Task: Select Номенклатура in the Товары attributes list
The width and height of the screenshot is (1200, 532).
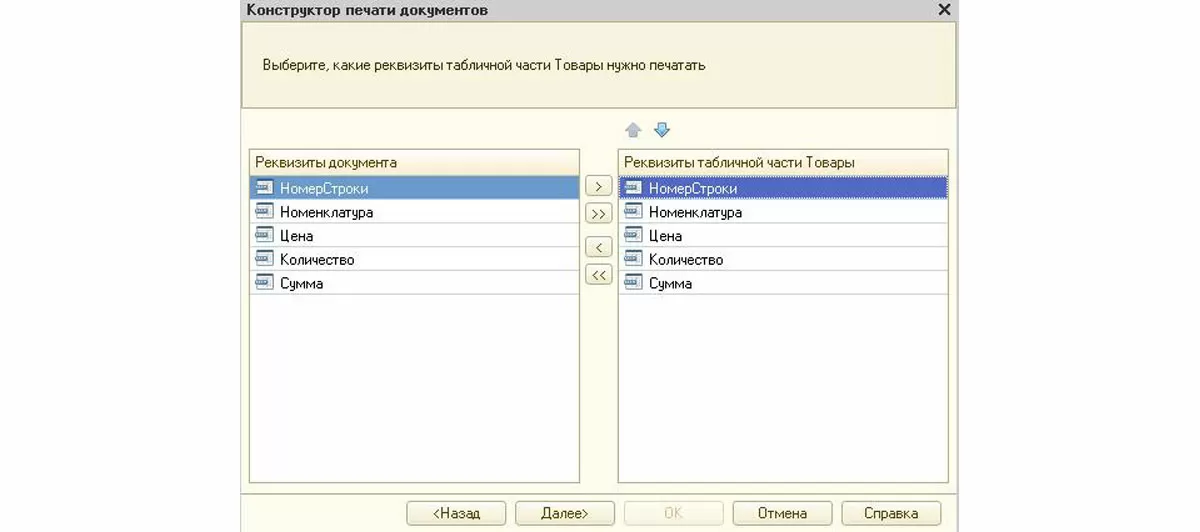Action: tap(694, 212)
